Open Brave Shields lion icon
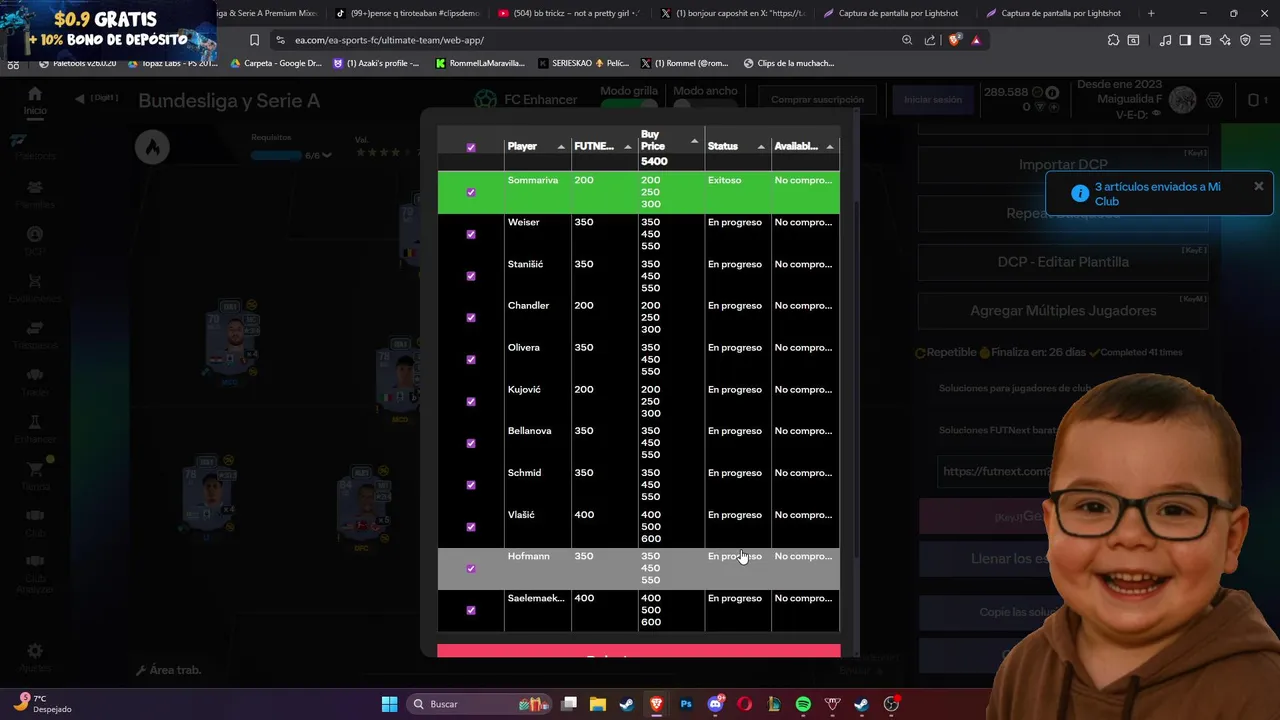The image size is (1280, 720). pyautogui.click(x=954, y=40)
